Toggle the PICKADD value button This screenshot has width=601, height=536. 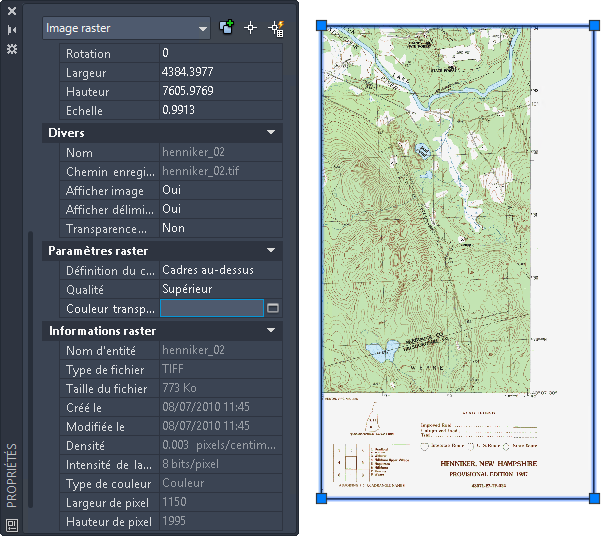pyautogui.click(x=227, y=28)
